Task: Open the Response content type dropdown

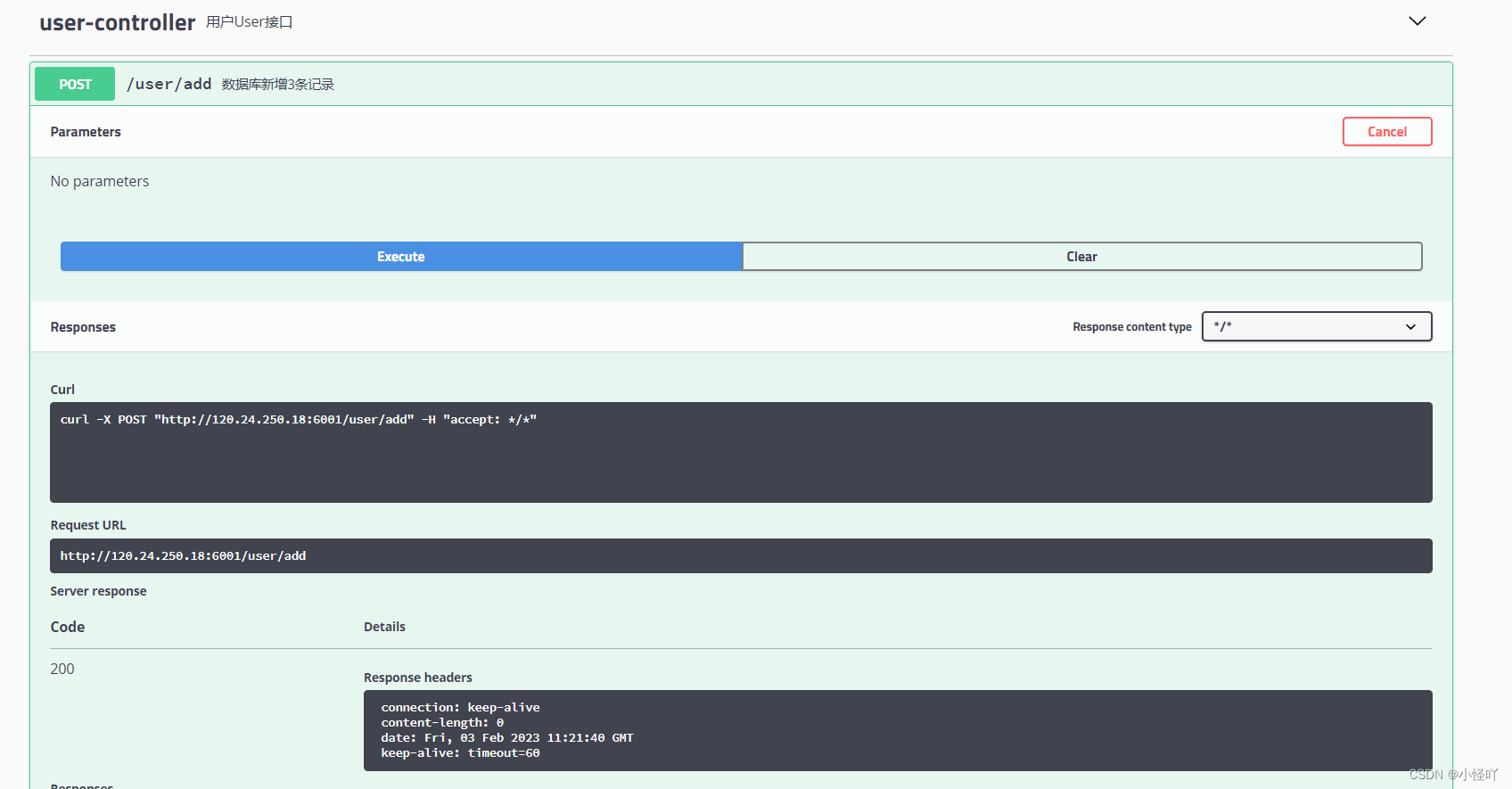Action: [x=1317, y=326]
